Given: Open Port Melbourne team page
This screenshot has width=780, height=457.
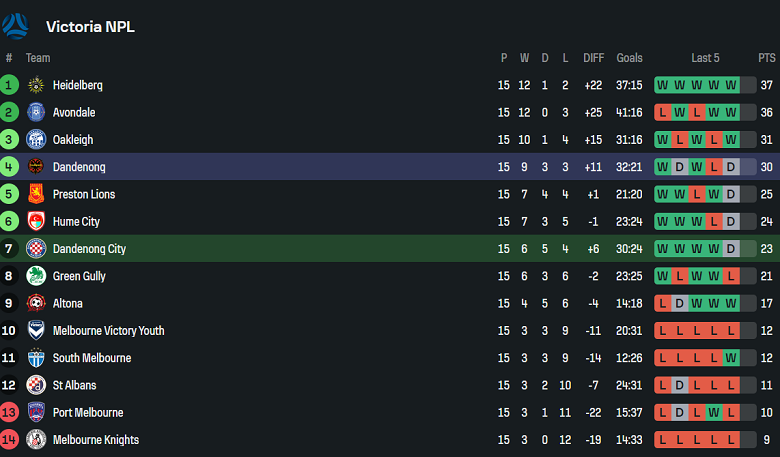Looking at the screenshot, I should click(88, 412).
